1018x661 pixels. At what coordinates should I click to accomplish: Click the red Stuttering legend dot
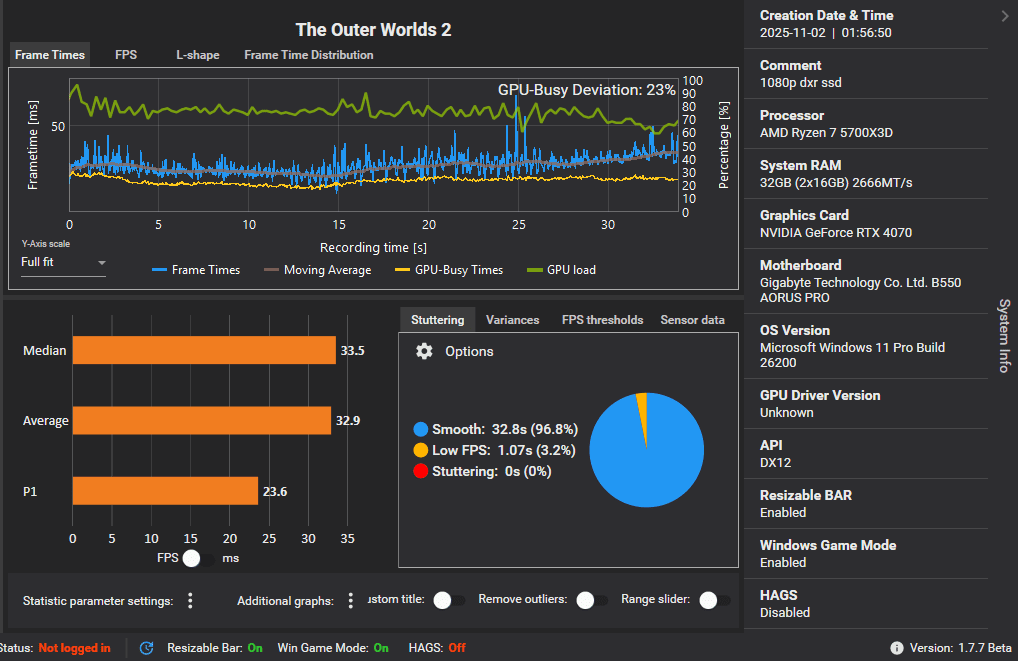(x=421, y=471)
